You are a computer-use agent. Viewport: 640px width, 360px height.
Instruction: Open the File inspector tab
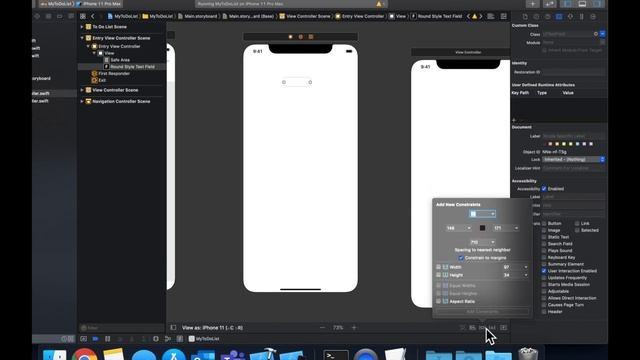click(525, 17)
